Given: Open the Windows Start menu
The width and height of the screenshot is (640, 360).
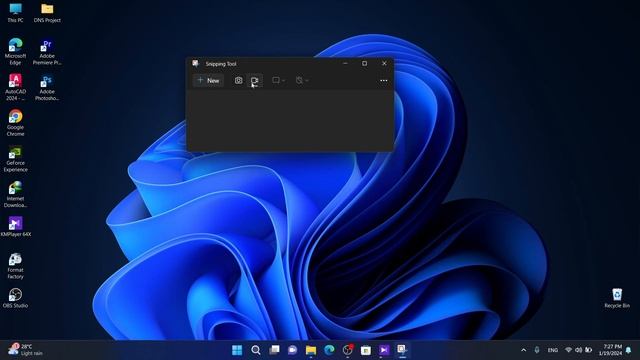Looking at the screenshot, I should point(237,350).
